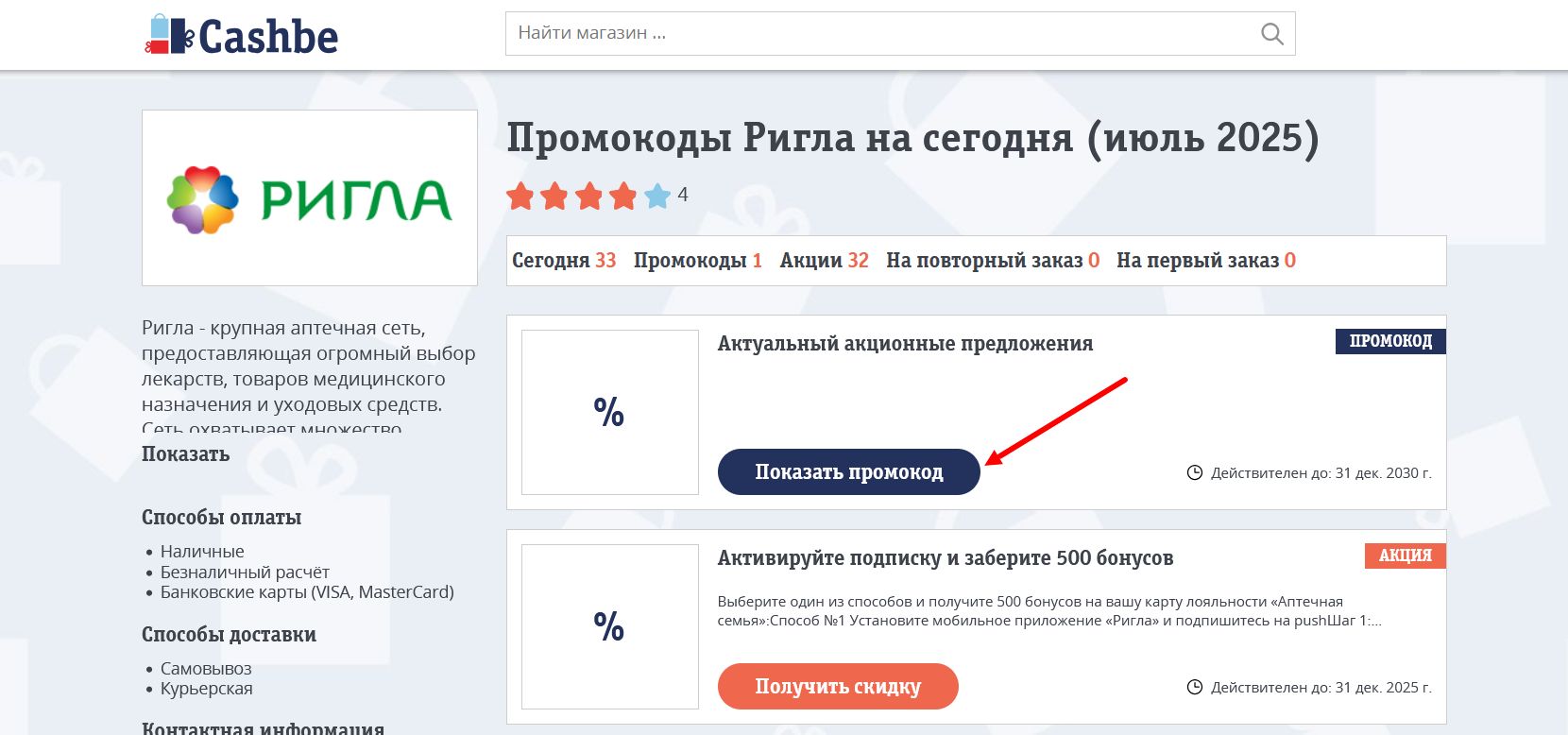Open the Ригла store logo image
Image resolution: width=1568 pixels, height=735 pixels.
(310, 198)
